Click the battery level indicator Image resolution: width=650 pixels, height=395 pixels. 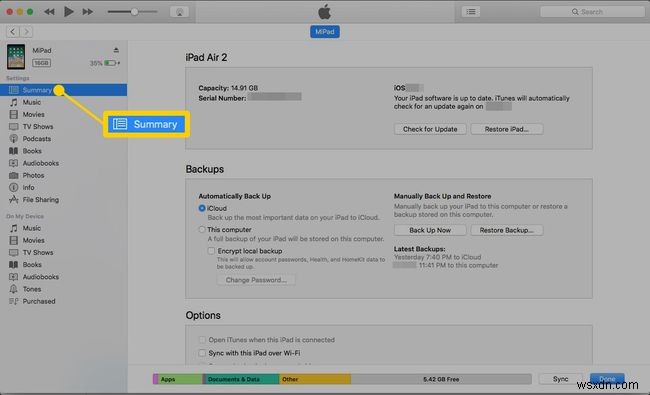pos(111,63)
